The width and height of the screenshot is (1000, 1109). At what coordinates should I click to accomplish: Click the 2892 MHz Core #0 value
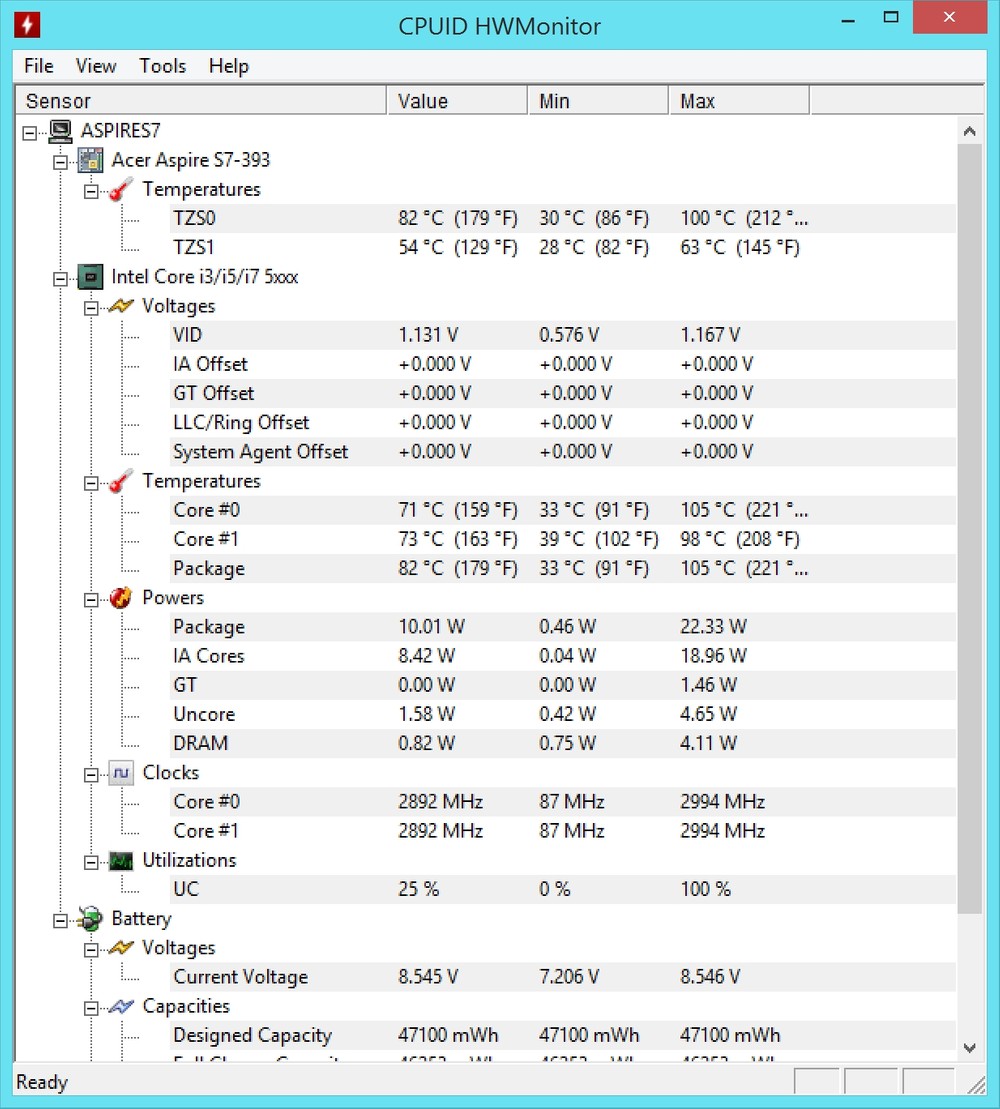pyautogui.click(x=441, y=802)
